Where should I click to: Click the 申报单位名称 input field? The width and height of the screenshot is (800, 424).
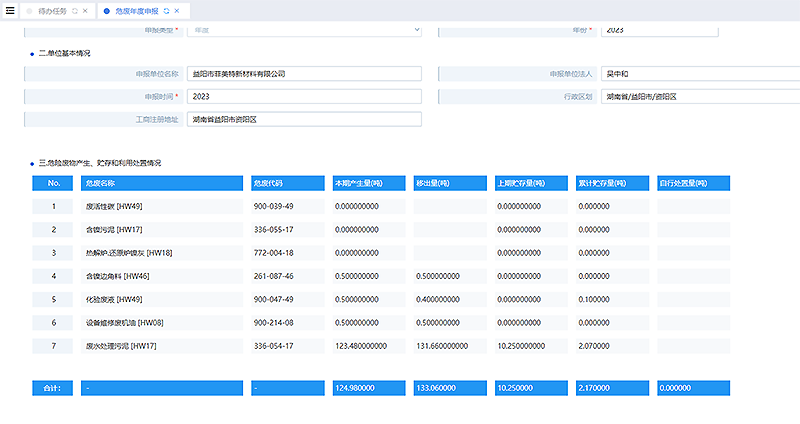pos(303,74)
